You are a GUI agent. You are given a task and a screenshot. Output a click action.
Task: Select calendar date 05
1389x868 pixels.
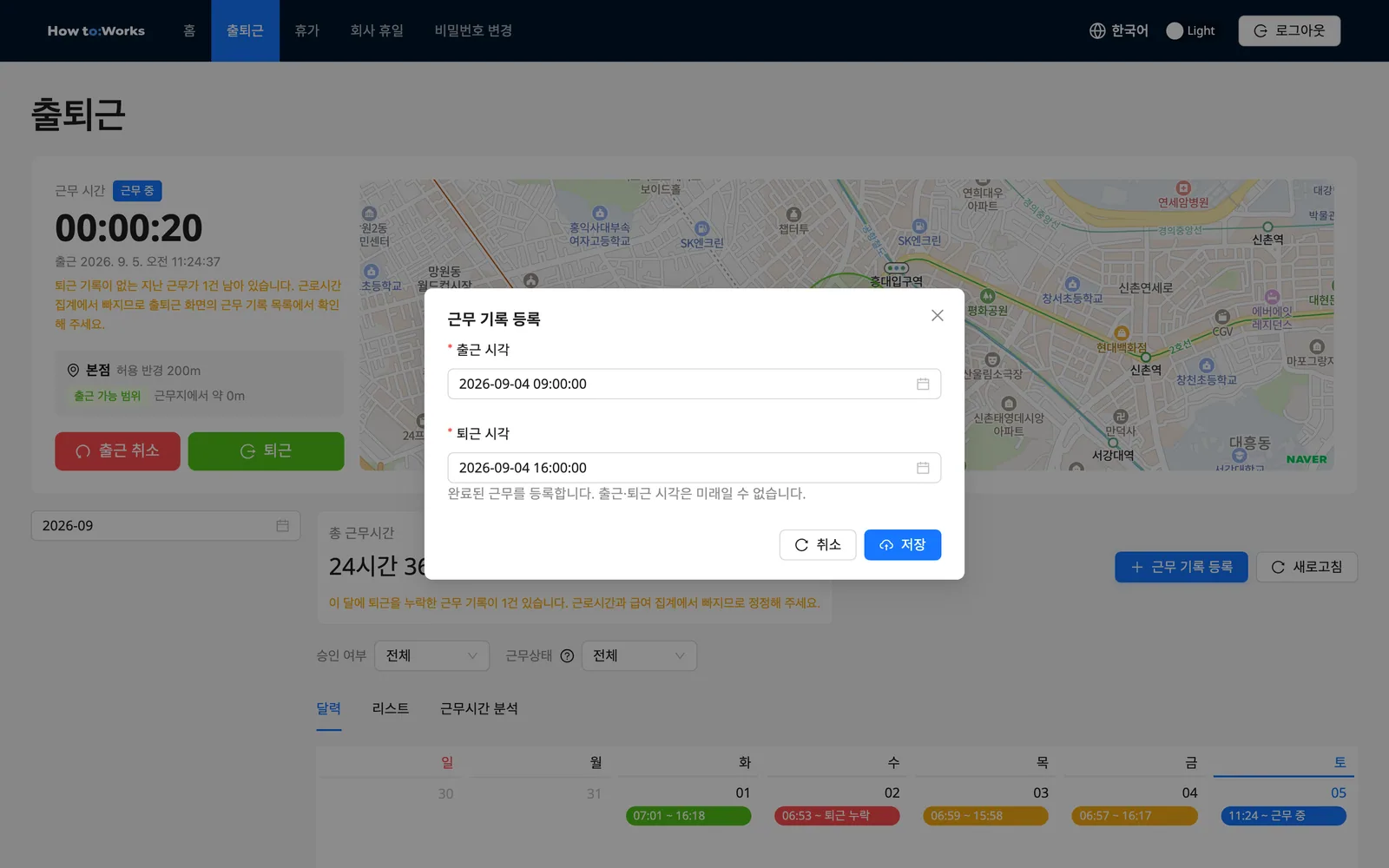1339,793
